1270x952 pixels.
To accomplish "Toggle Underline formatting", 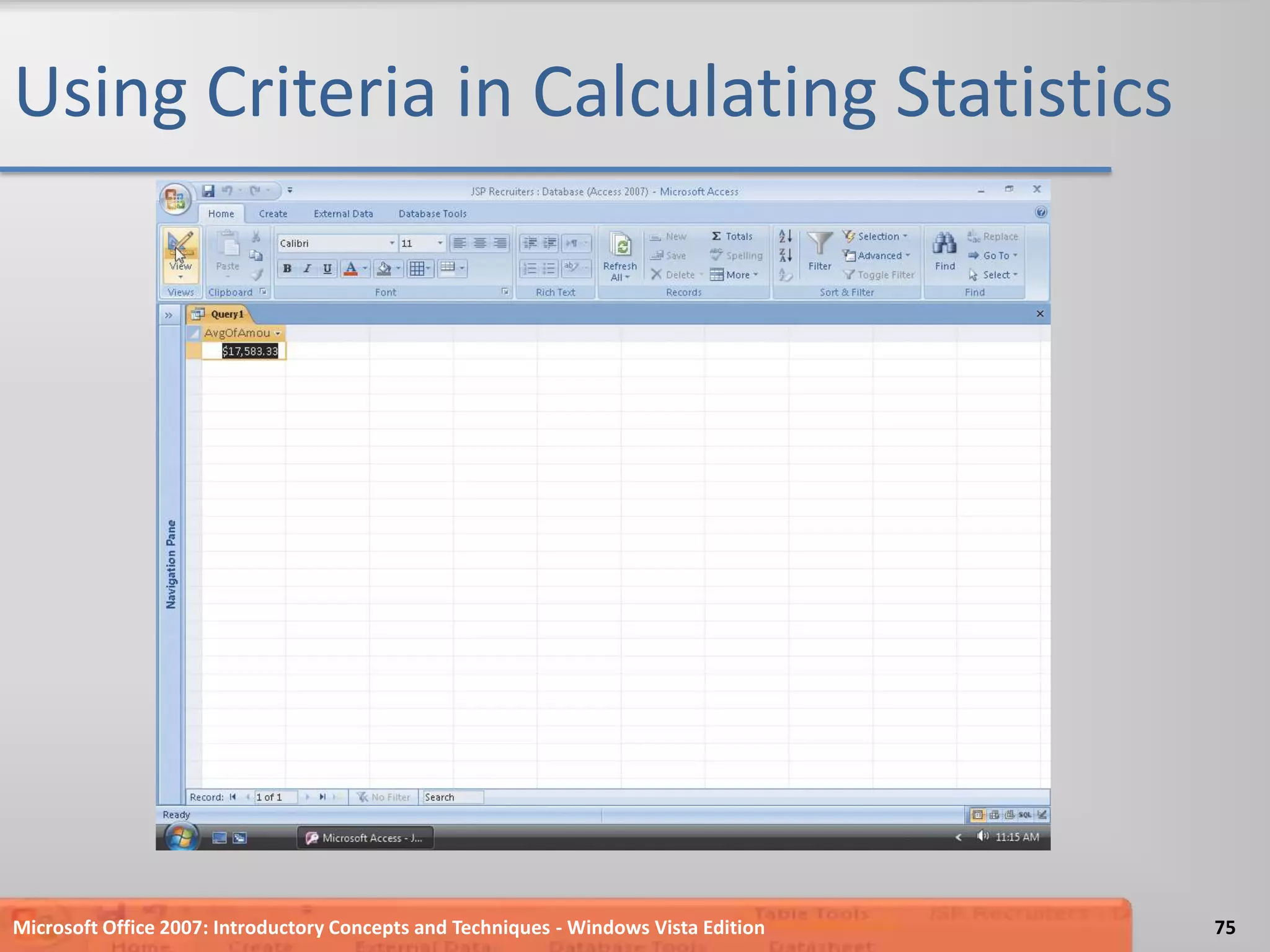I will click(327, 268).
